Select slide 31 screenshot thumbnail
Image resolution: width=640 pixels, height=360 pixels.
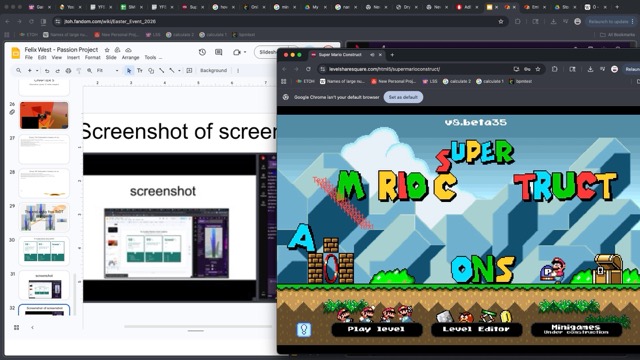click(x=44, y=285)
